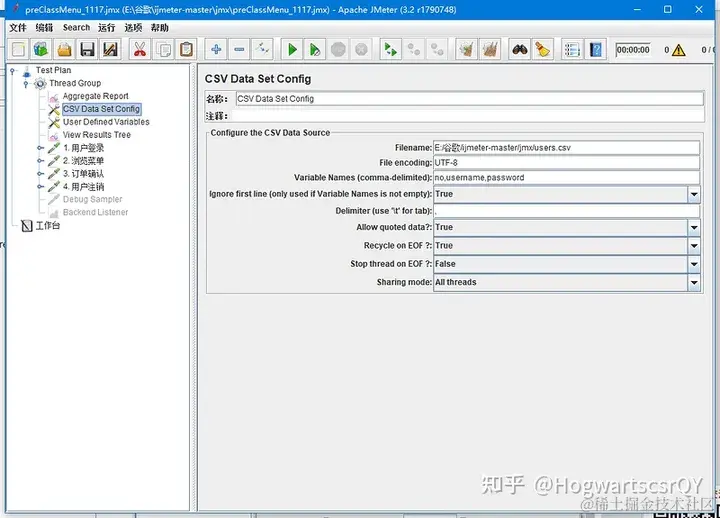Open the 帮助 menu

pyautogui.click(x=160, y=28)
